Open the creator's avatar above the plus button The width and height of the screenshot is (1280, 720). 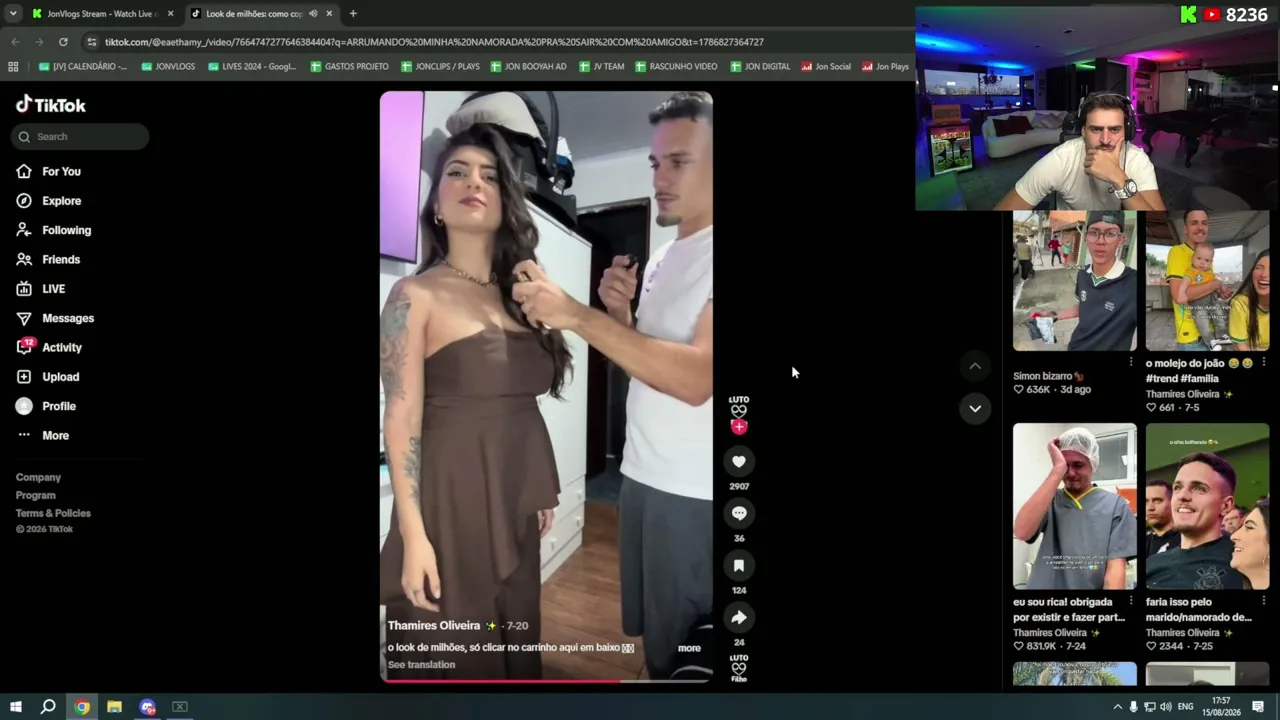coord(739,405)
